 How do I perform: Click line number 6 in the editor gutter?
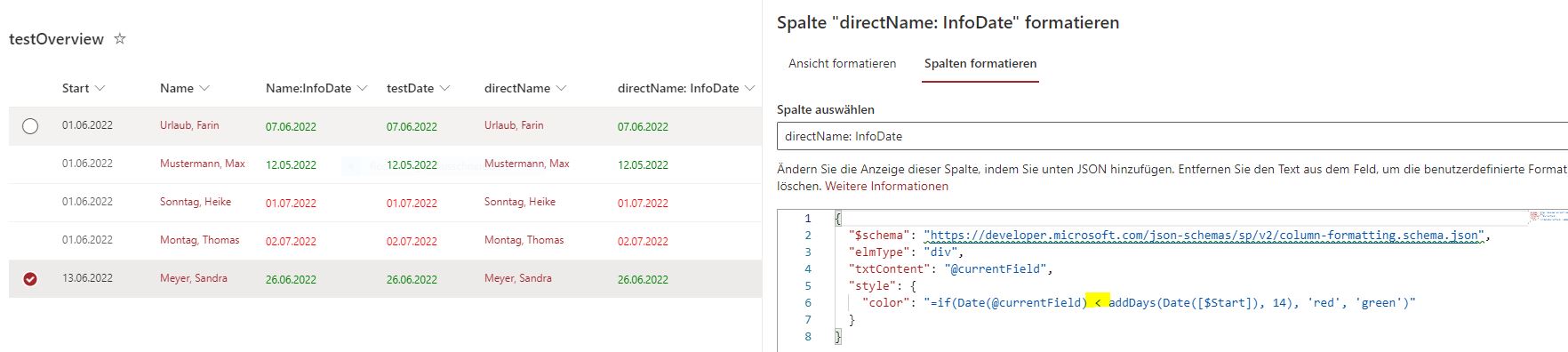pos(808,303)
